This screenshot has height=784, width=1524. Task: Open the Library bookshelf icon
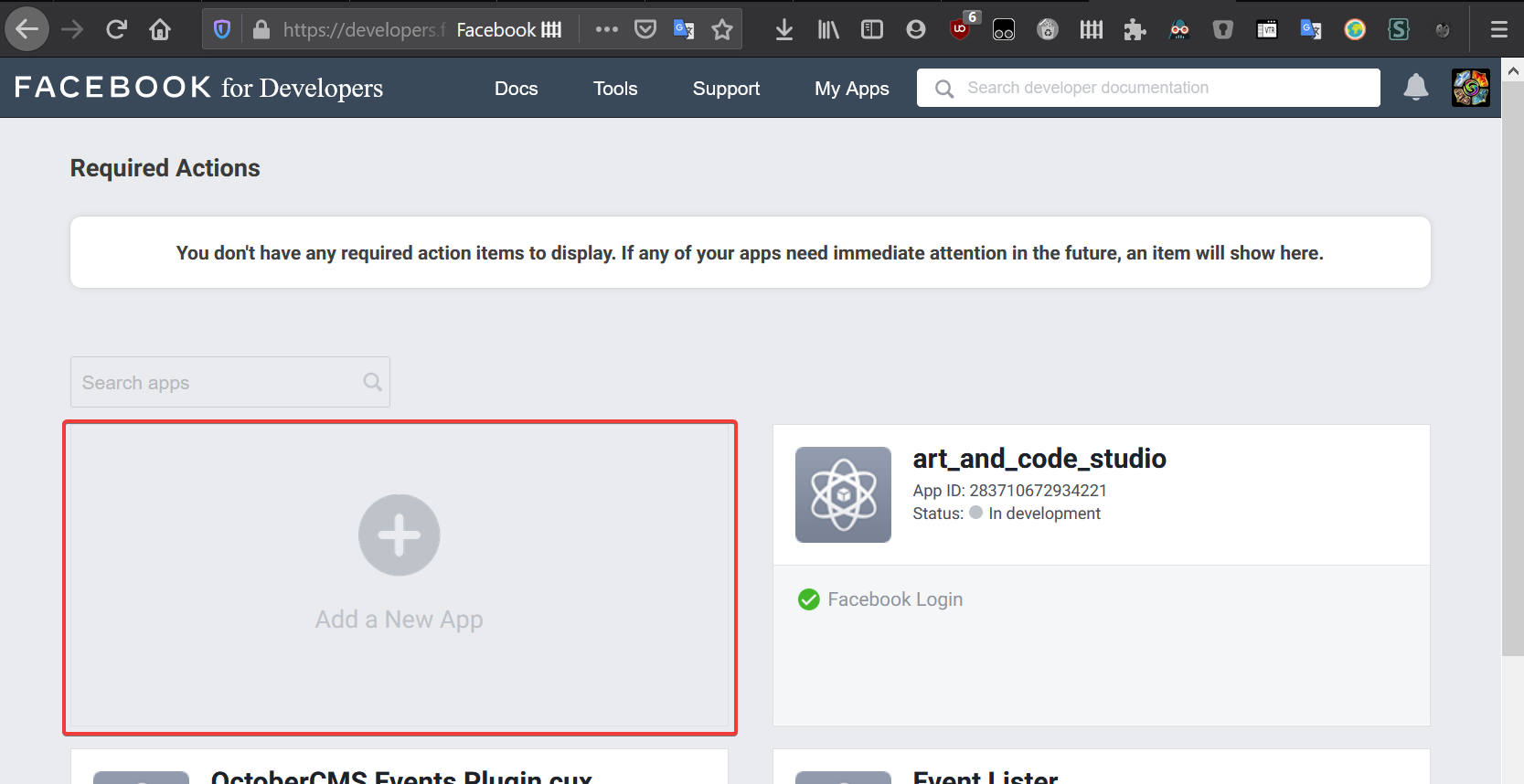pyautogui.click(x=828, y=29)
